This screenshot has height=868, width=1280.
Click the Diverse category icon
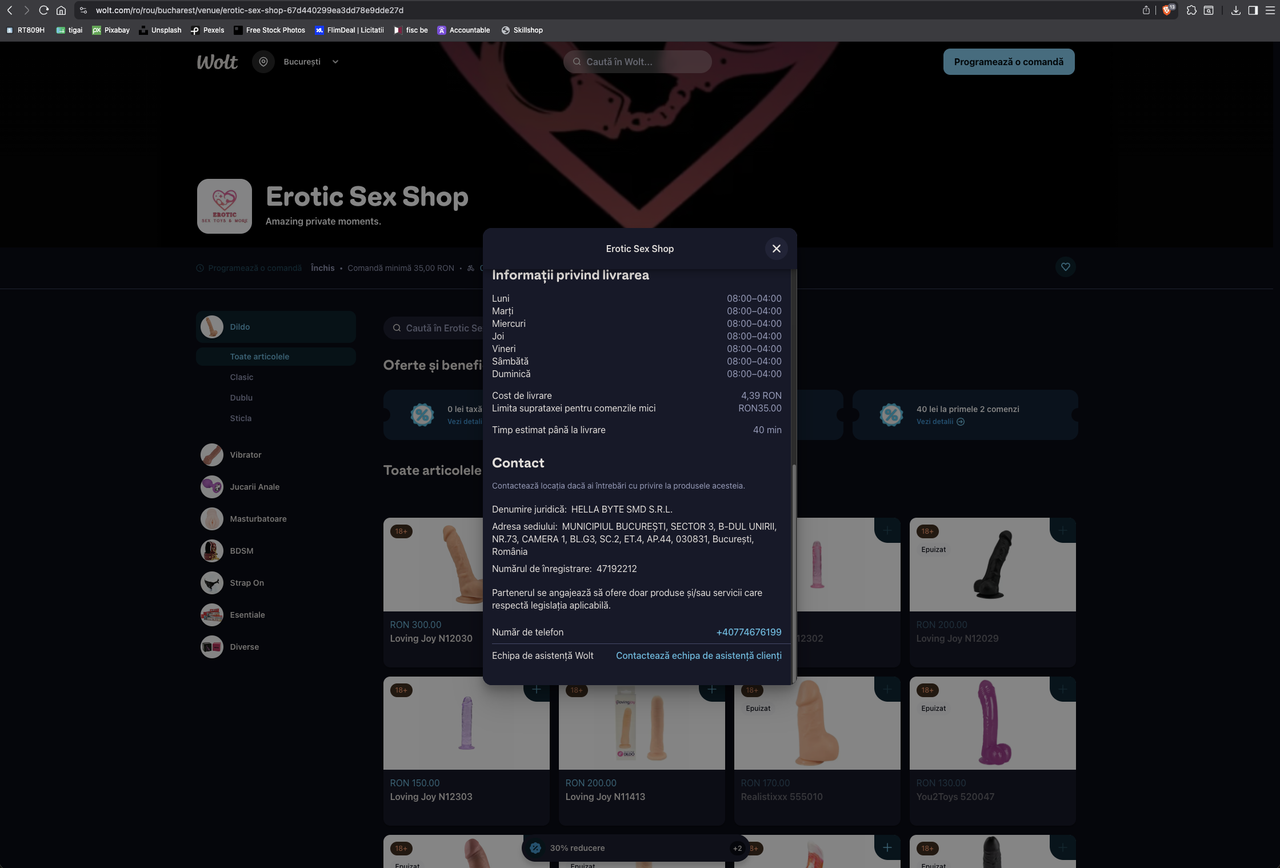[212, 647]
